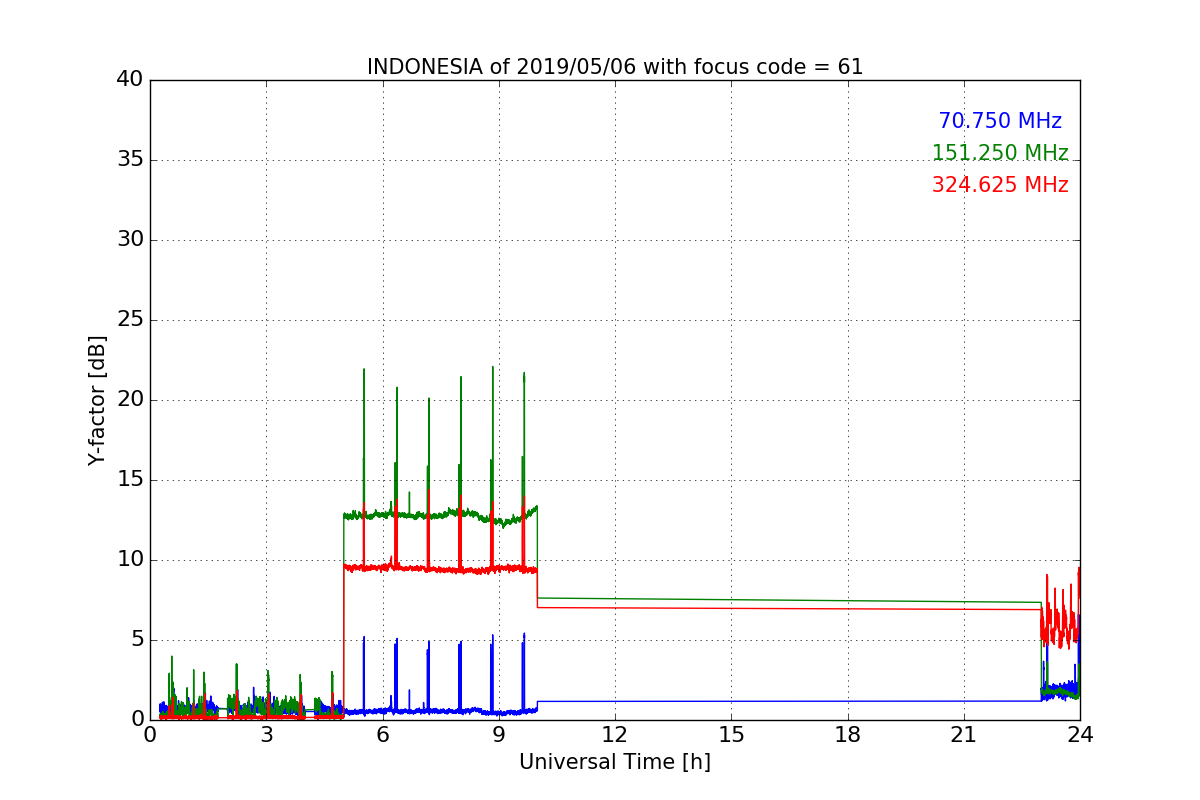
Task: Select the blue 70.750 MHz legend label
Action: coord(1000,121)
